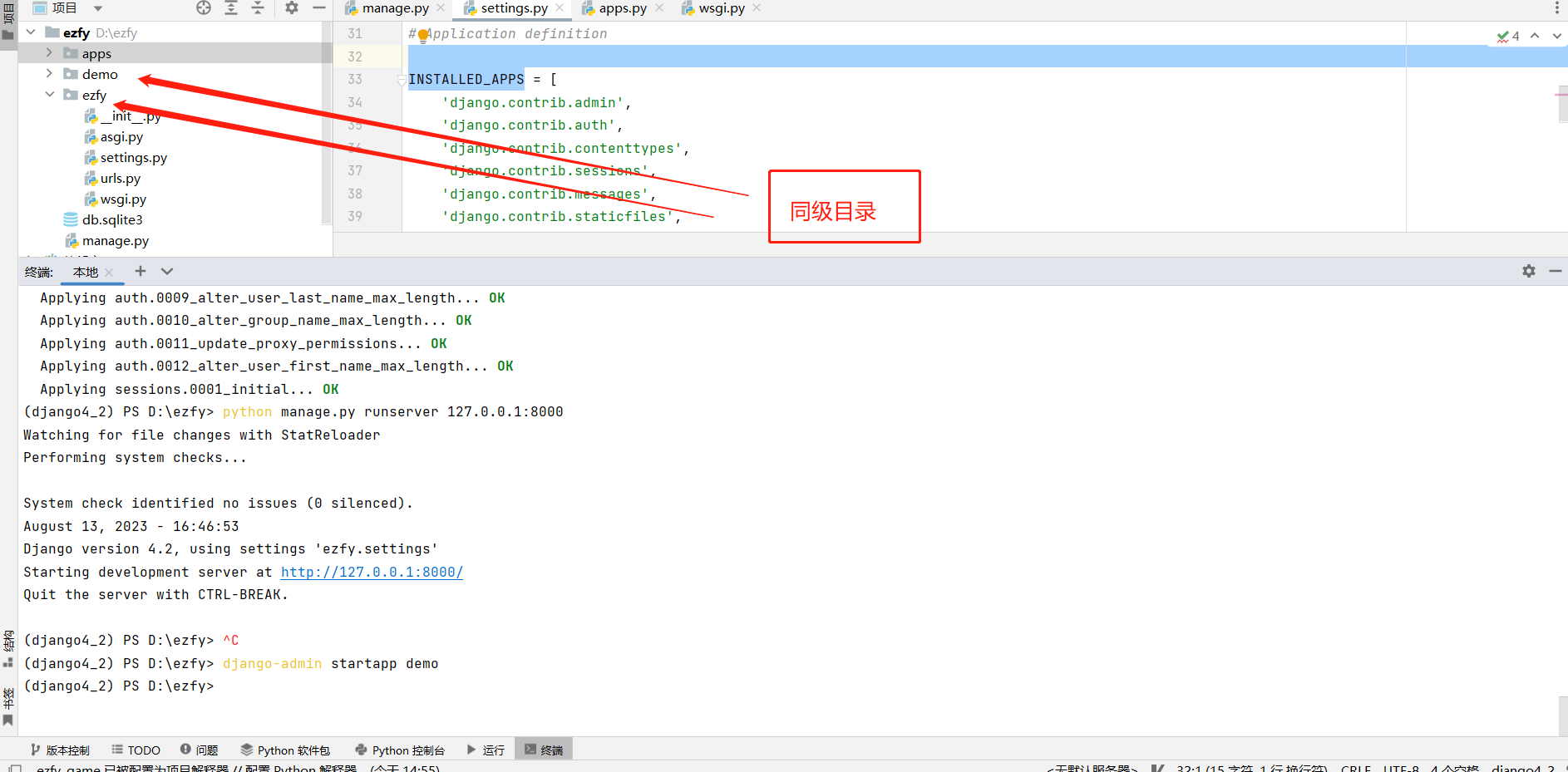The height and width of the screenshot is (772, 1568).
Task: Collapse the ezfy root project folder
Action: click(x=31, y=32)
